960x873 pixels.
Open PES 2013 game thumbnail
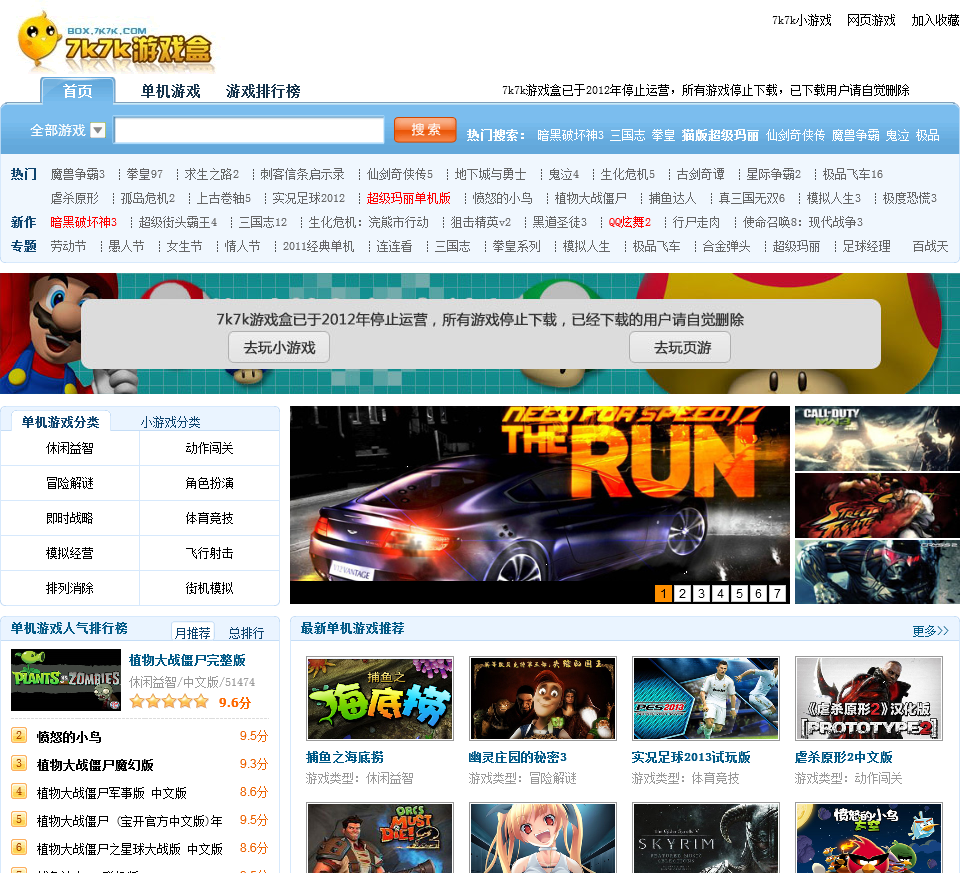pos(706,699)
